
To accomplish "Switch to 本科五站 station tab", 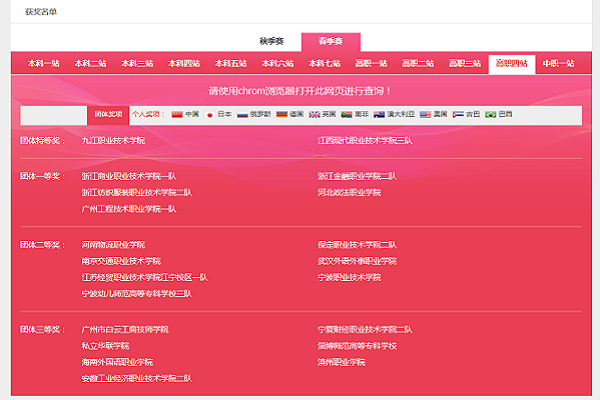I will pyautogui.click(x=214, y=63).
